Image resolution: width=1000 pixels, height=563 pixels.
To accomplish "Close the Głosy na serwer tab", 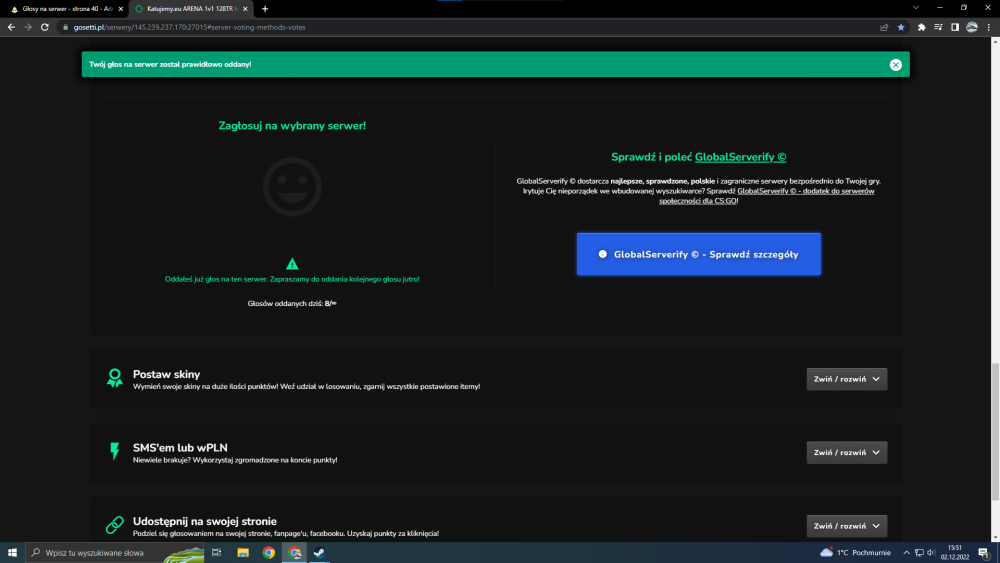I will coord(121,9).
